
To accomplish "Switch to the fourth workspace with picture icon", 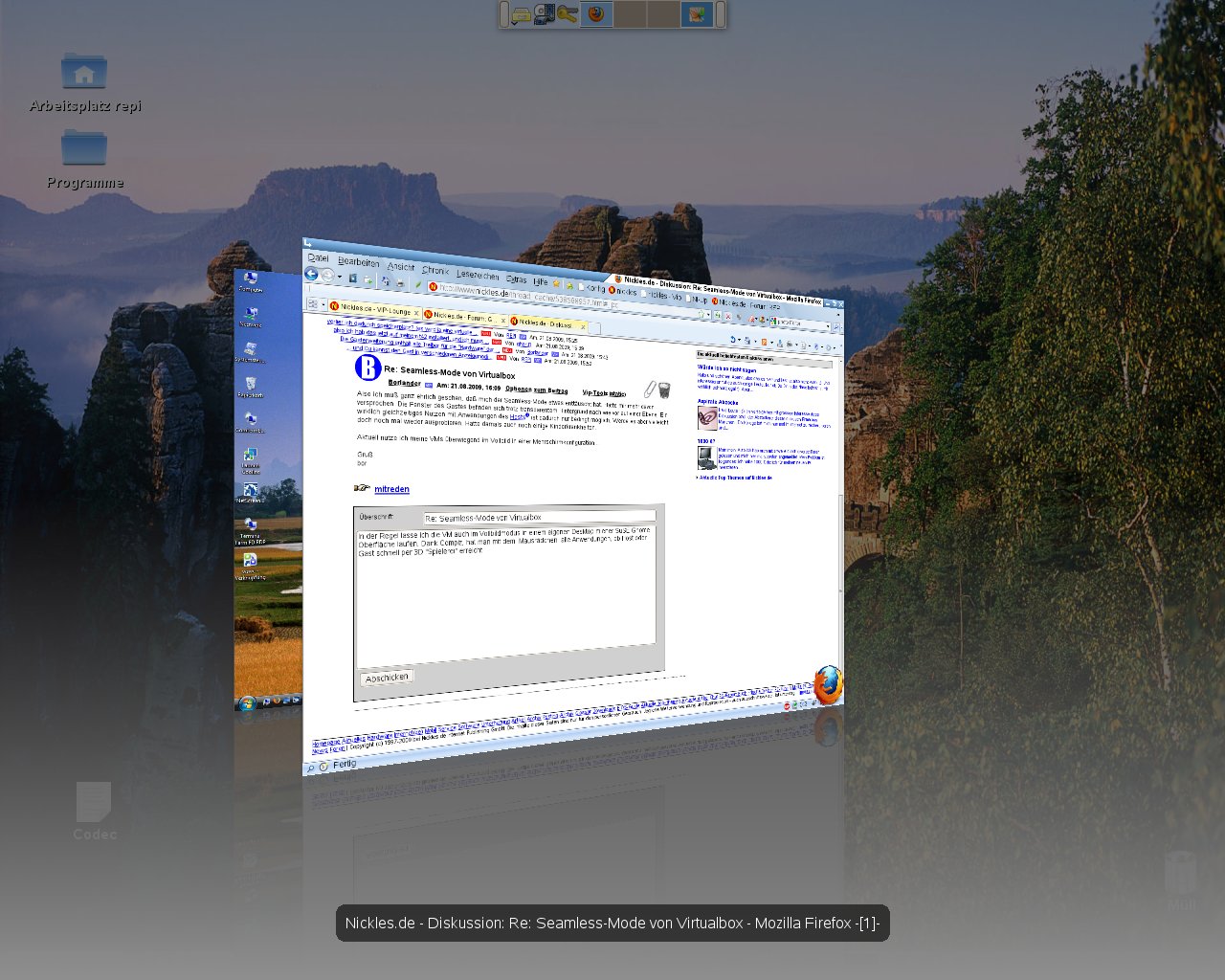I will (x=697, y=14).
